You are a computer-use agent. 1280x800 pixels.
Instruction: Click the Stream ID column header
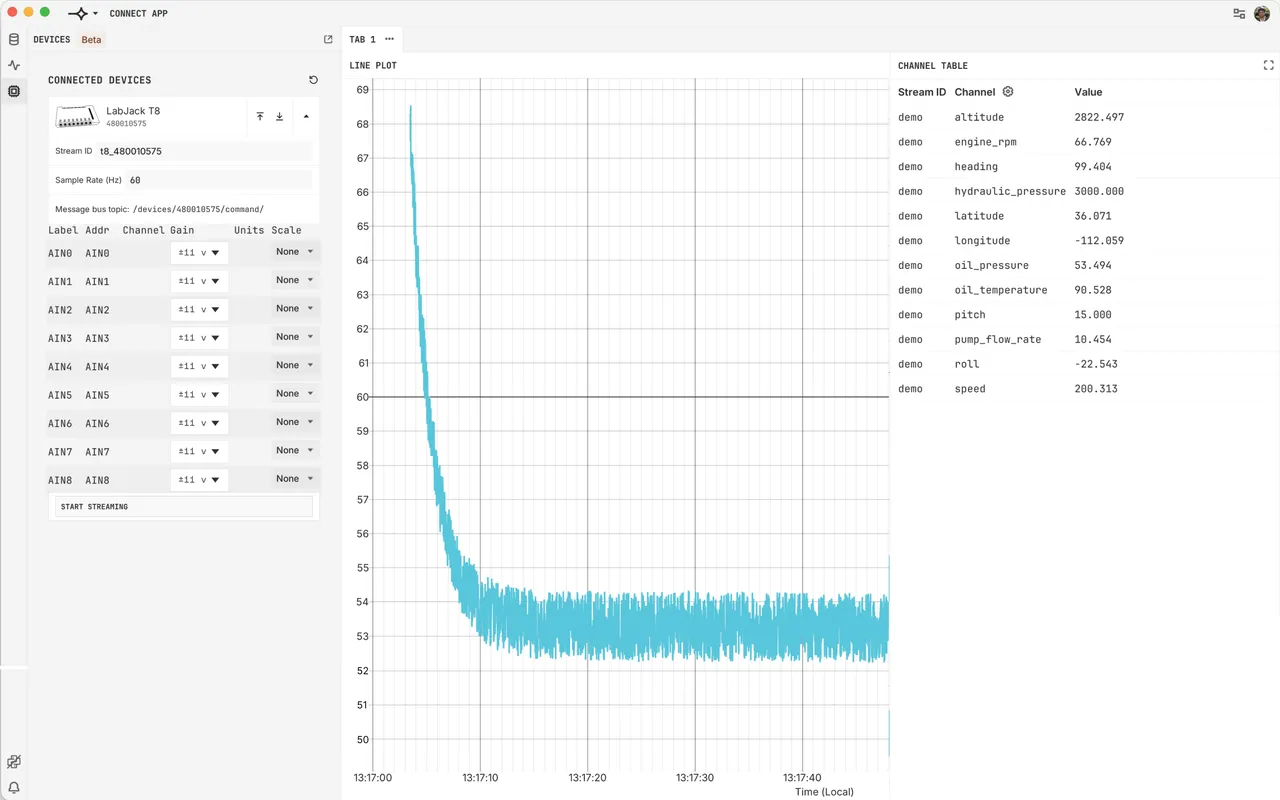[x=922, y=92]
